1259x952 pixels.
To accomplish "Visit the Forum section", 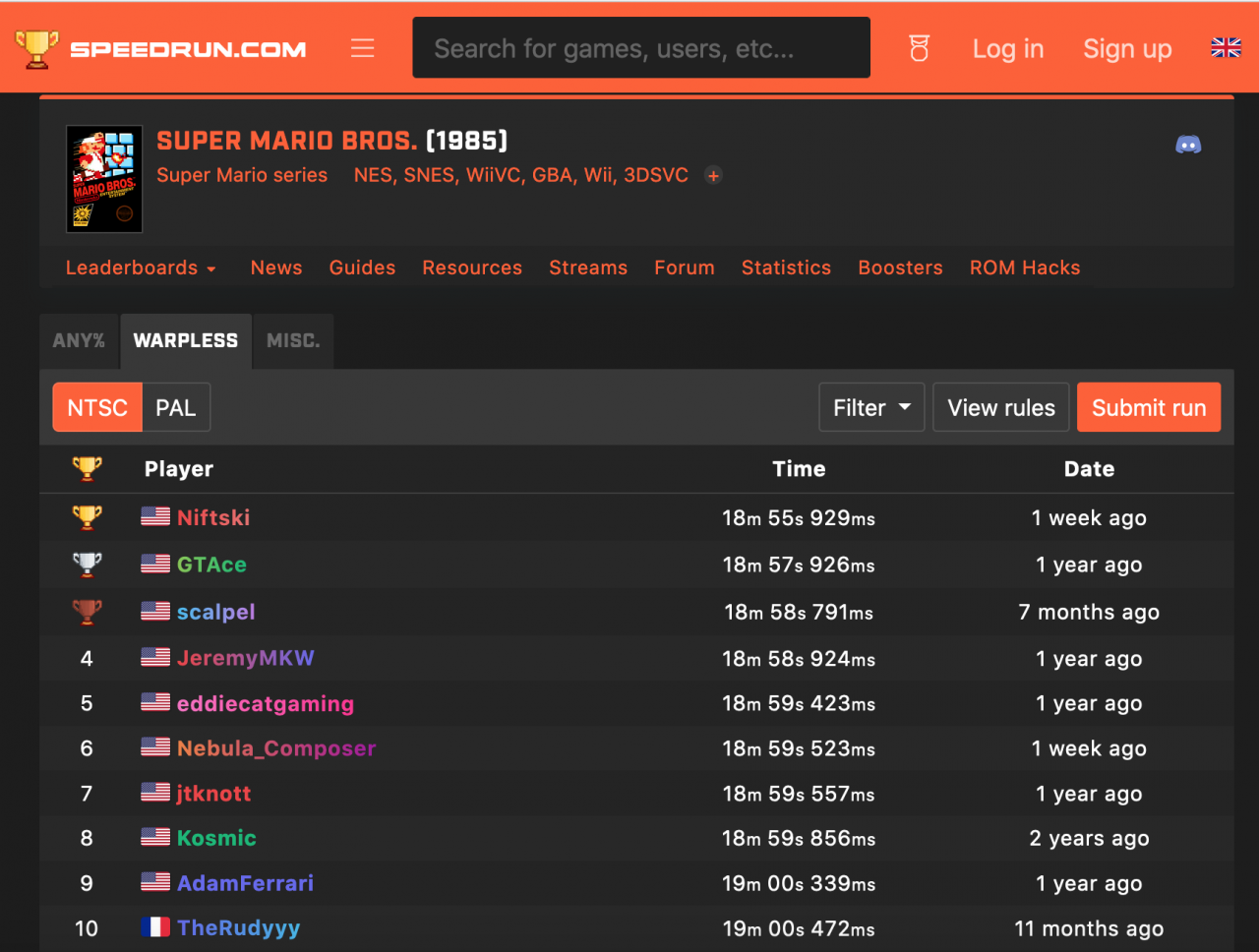I will coord(685,268).
